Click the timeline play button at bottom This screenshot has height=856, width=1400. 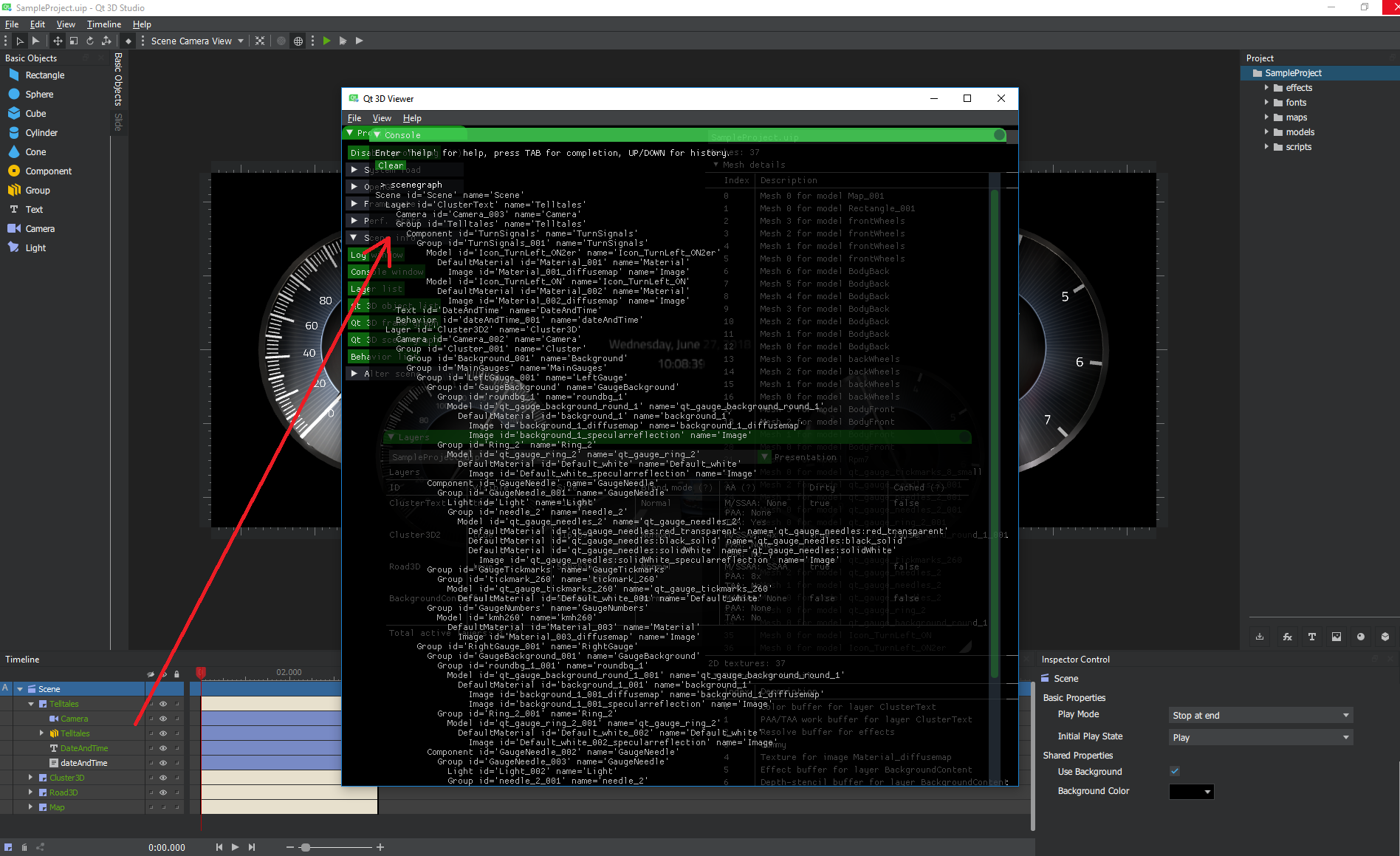[x=235, y=847]
